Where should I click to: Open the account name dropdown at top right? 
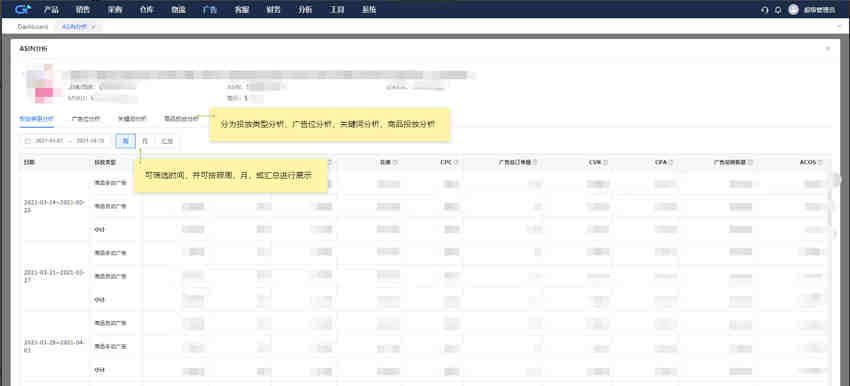click(x=819, y=10)
